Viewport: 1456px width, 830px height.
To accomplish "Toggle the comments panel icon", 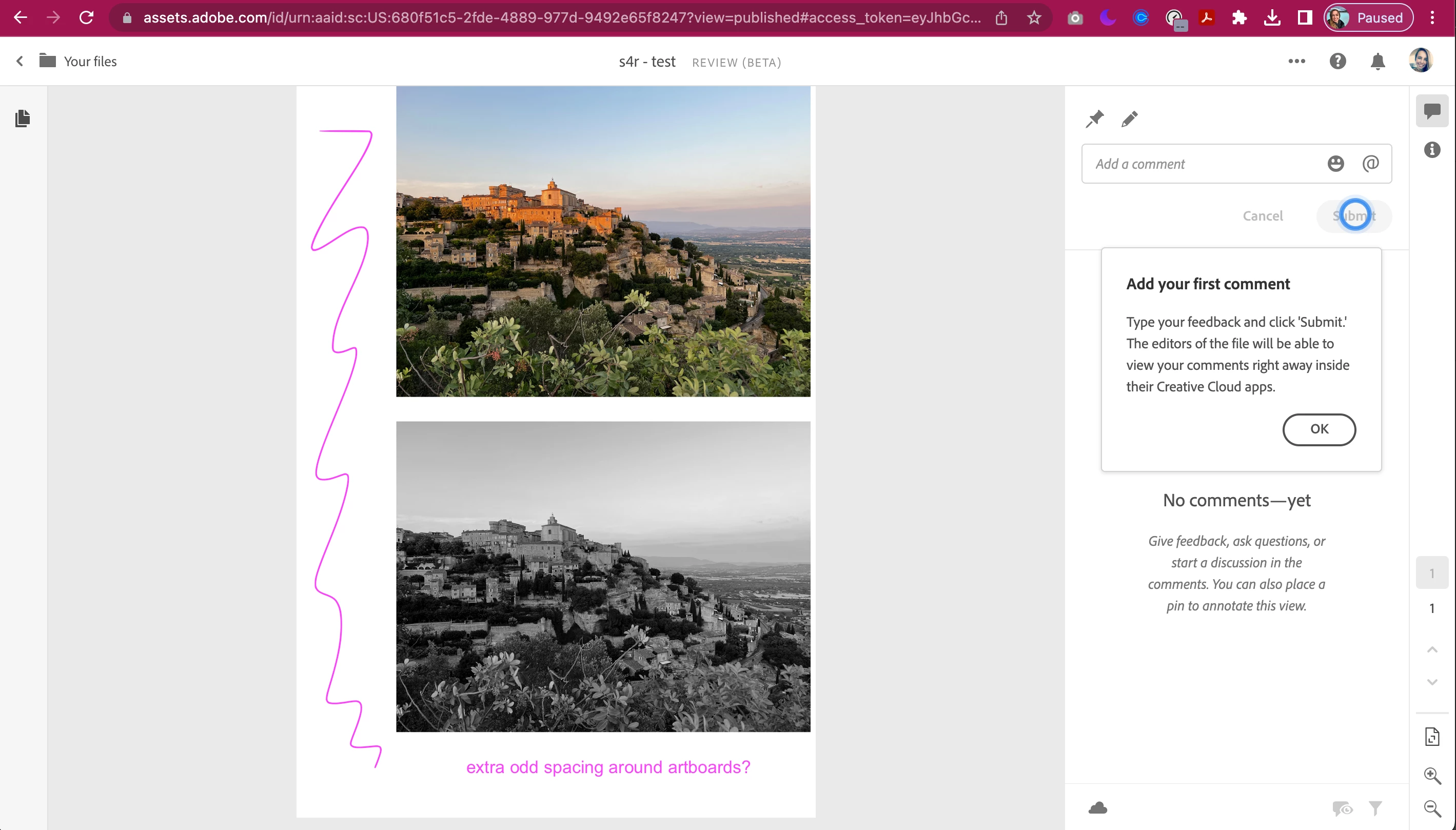I will click(x=1432, y=110).
